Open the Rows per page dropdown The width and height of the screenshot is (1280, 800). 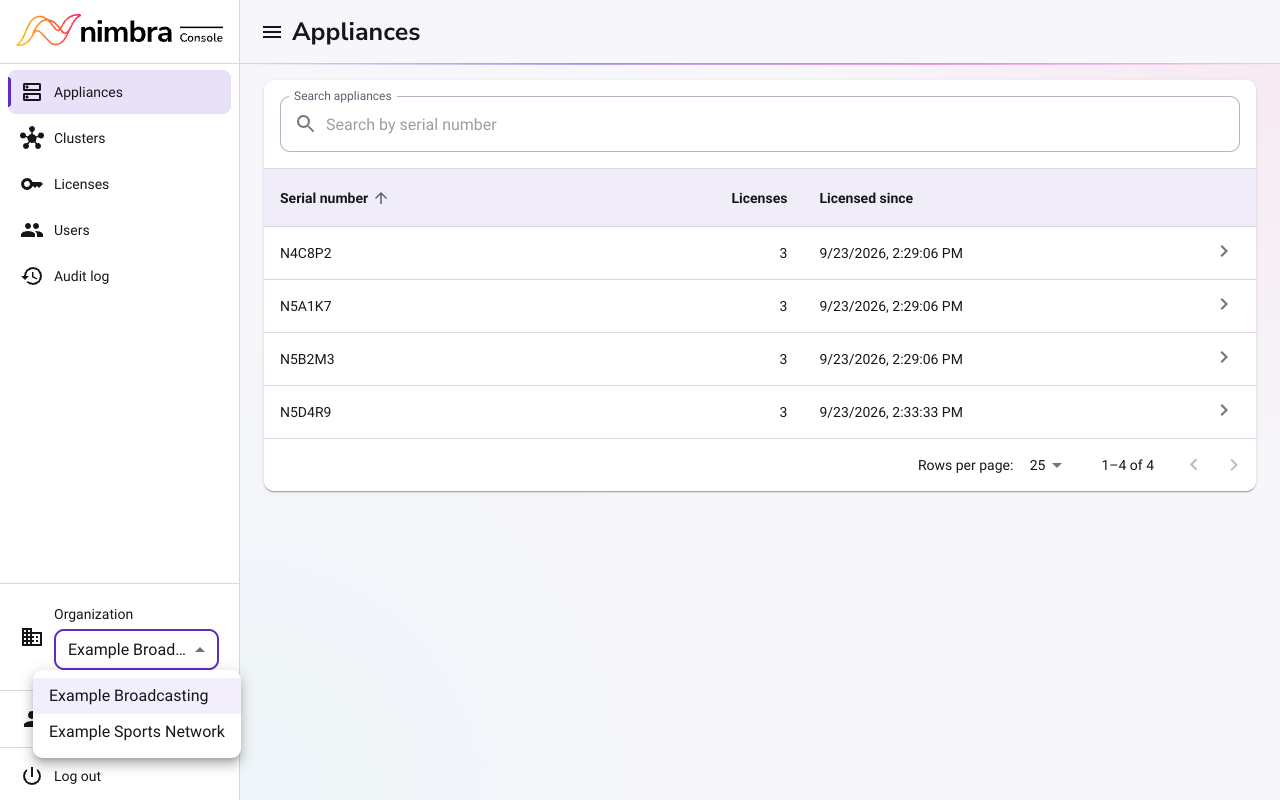coord(1046,465)
